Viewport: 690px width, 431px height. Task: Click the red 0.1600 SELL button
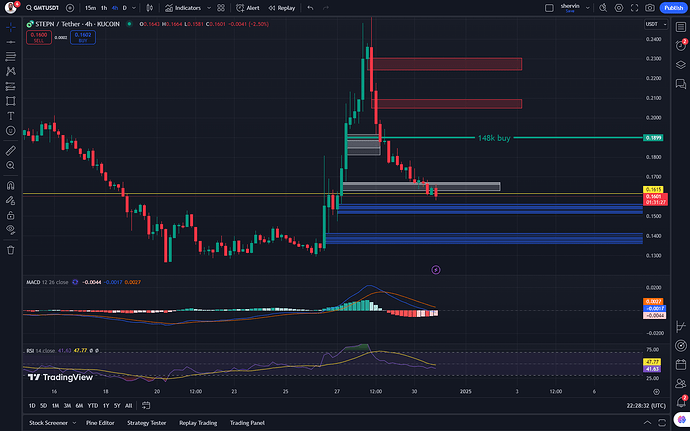tap(39, 35)
